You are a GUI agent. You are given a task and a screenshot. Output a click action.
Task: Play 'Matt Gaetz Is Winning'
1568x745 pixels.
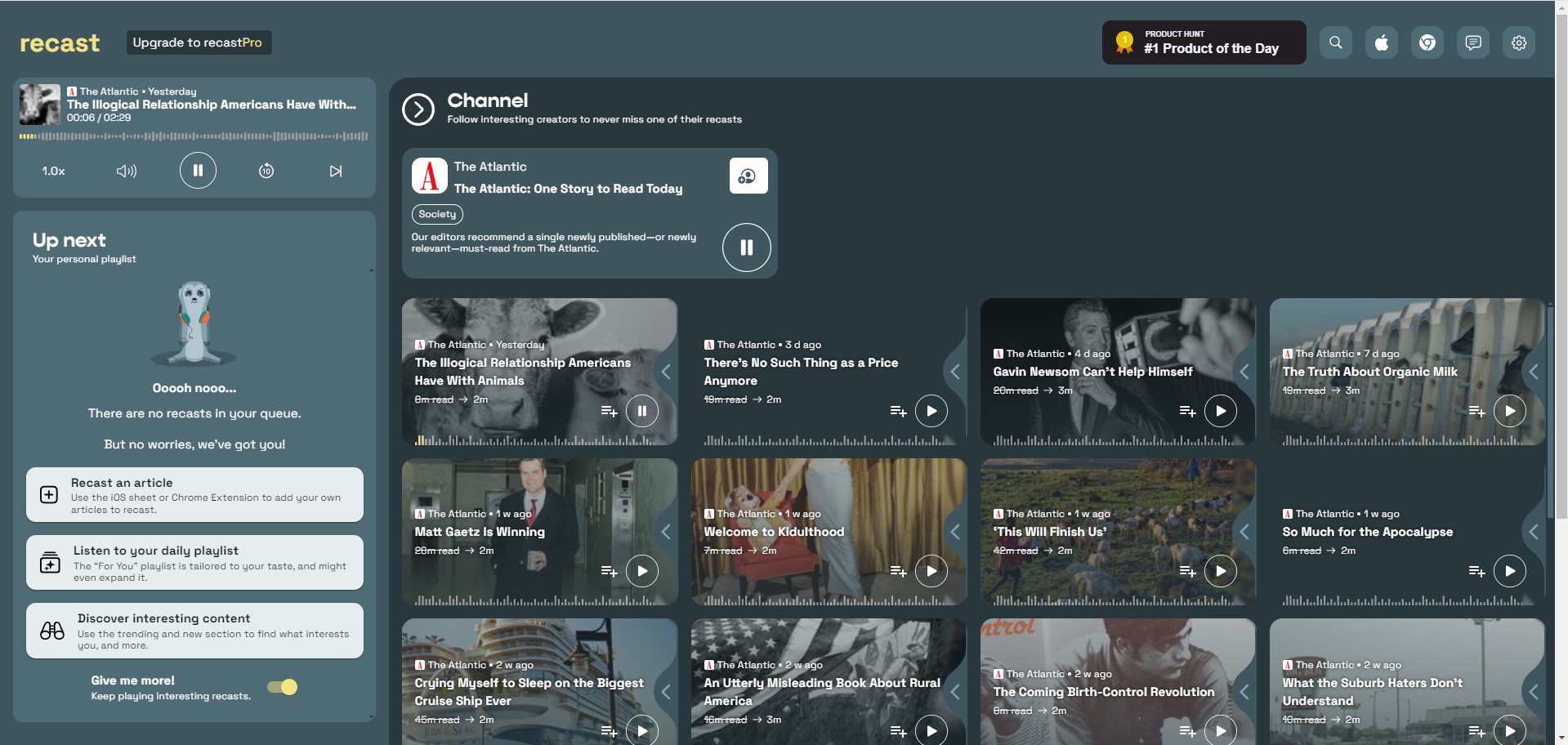[x=642, y=571]
